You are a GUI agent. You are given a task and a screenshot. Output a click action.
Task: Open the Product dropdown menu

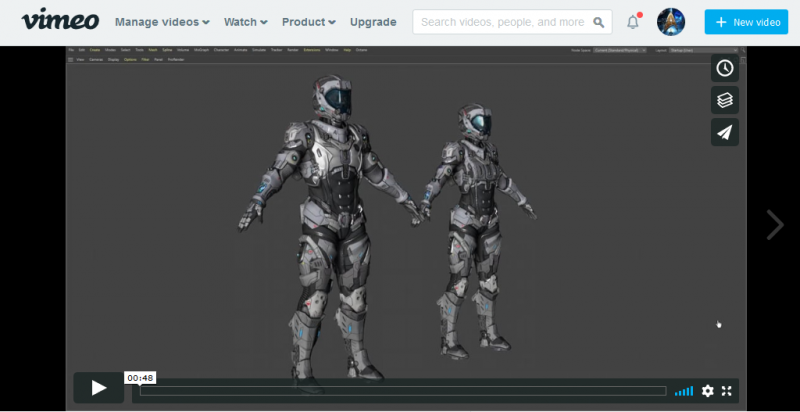[309, 22]
